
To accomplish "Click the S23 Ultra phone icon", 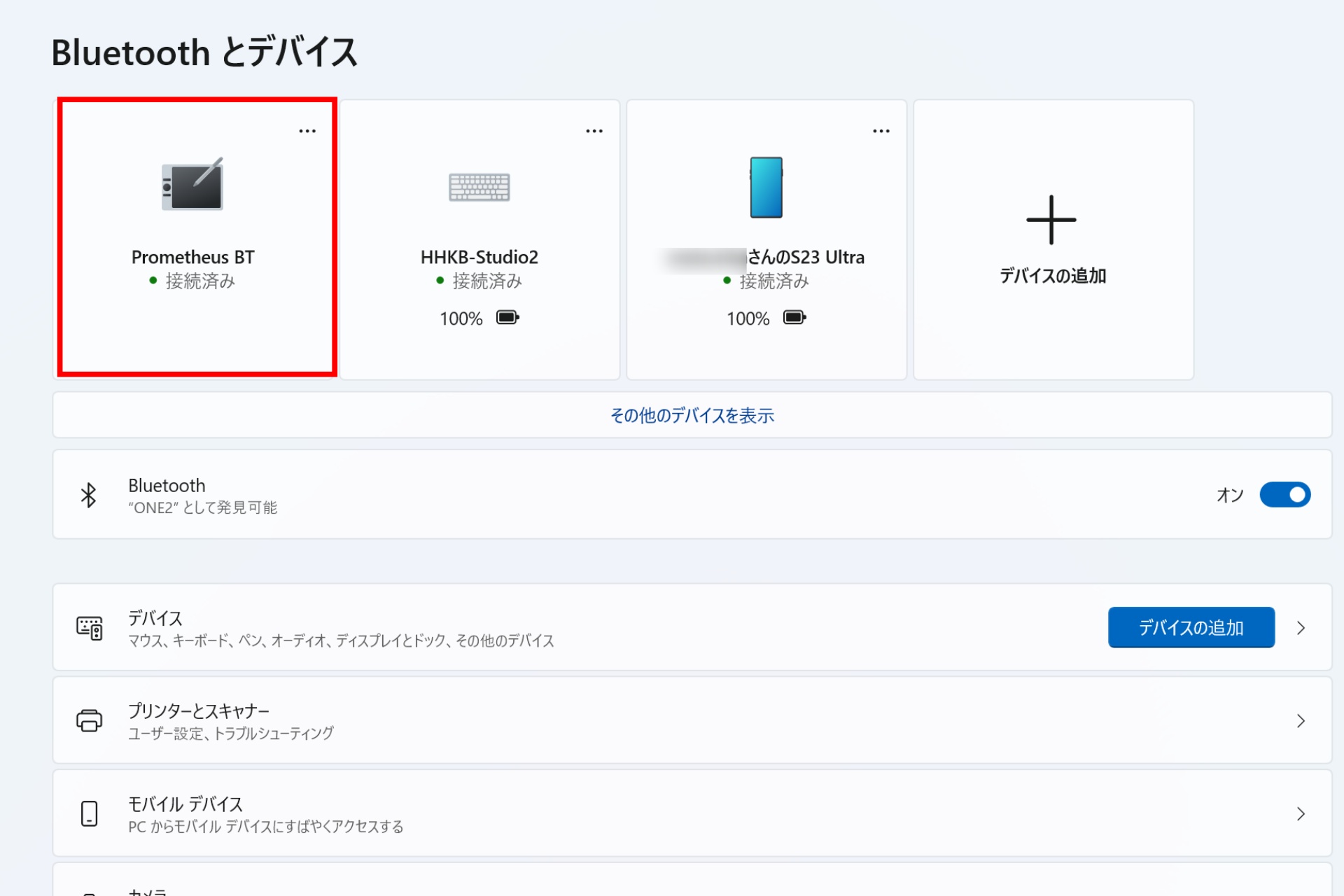I will pos(766,187).
